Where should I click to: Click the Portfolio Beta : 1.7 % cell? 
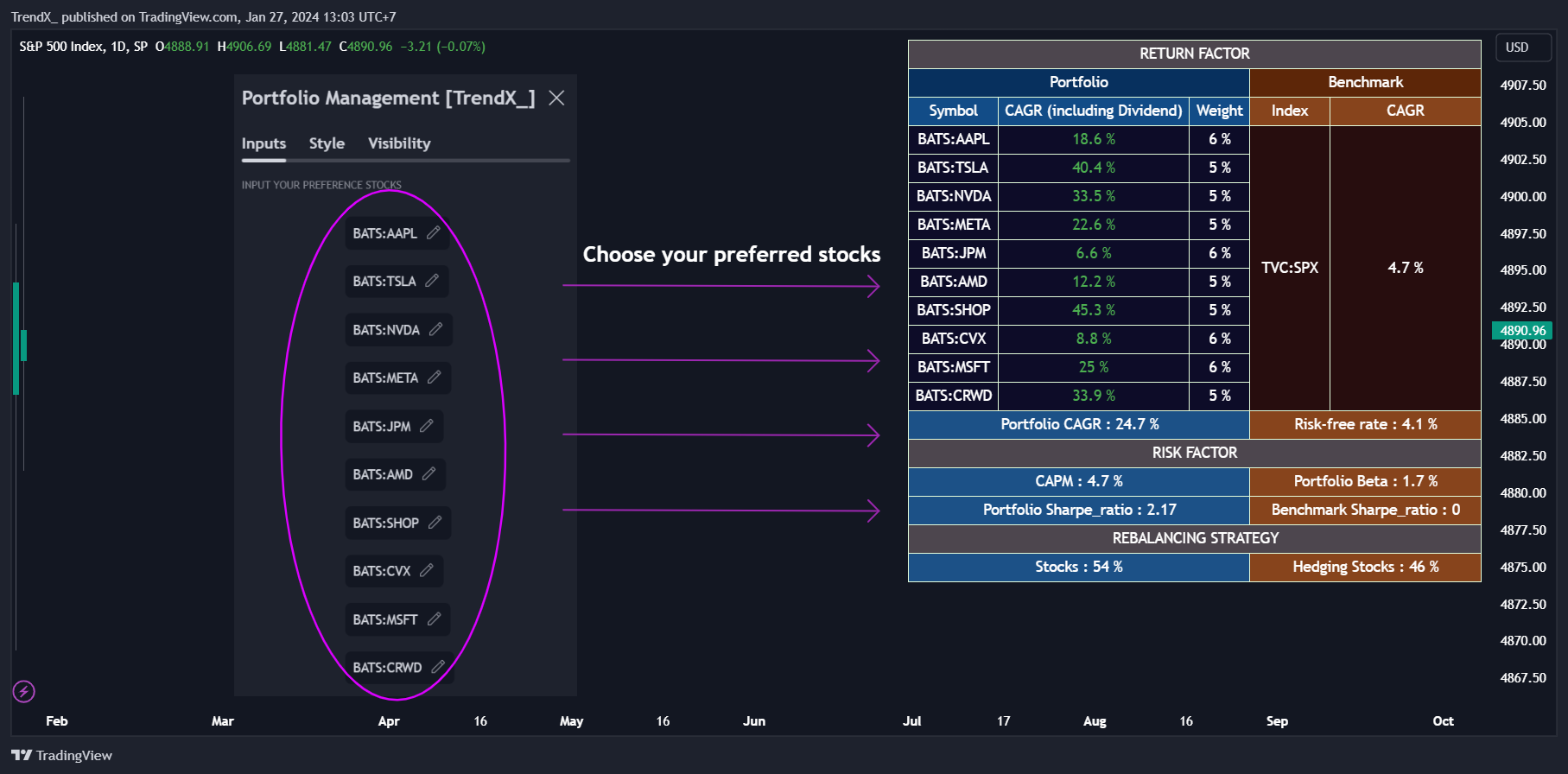pyautogui.click(x=1365, y=481)
